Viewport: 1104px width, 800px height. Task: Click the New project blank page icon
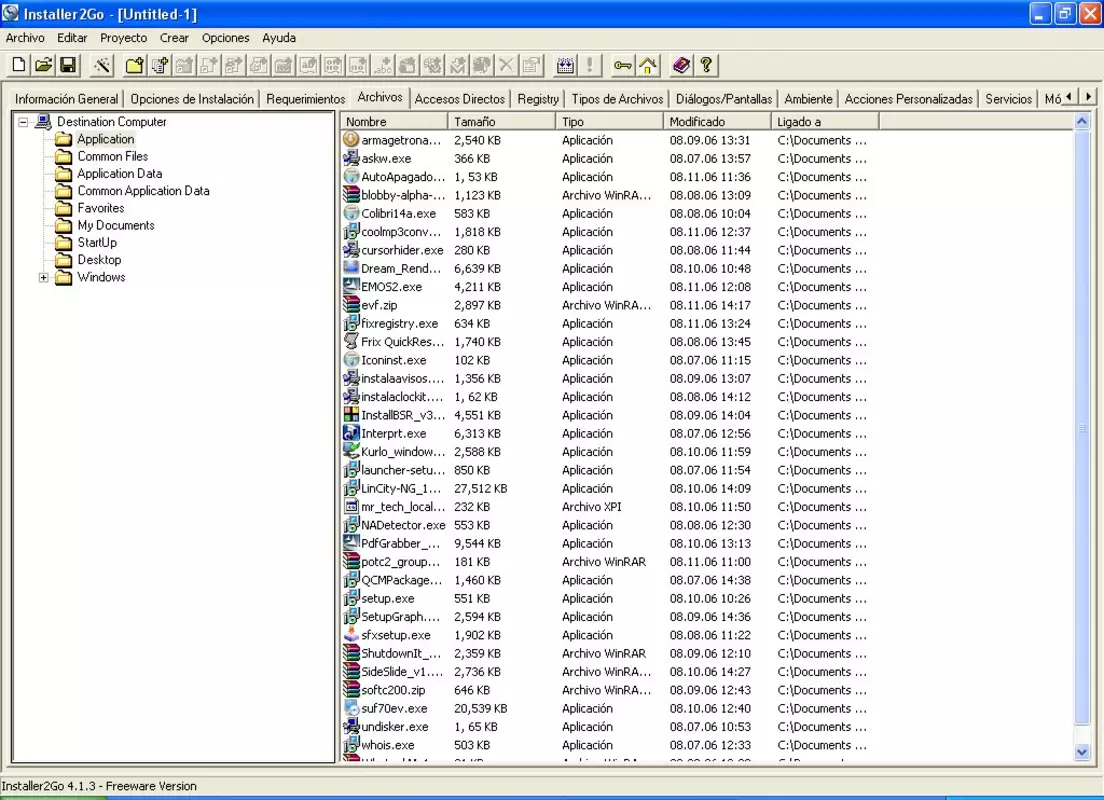19,65
